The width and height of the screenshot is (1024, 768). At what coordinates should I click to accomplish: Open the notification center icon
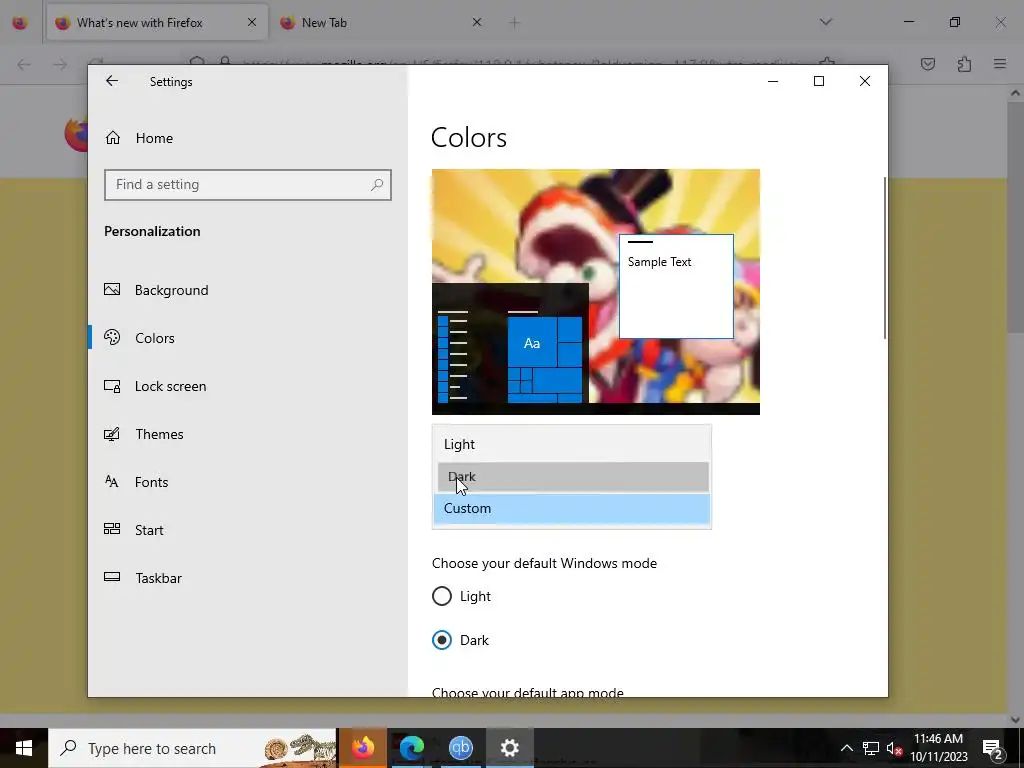[x=993, y=748]
